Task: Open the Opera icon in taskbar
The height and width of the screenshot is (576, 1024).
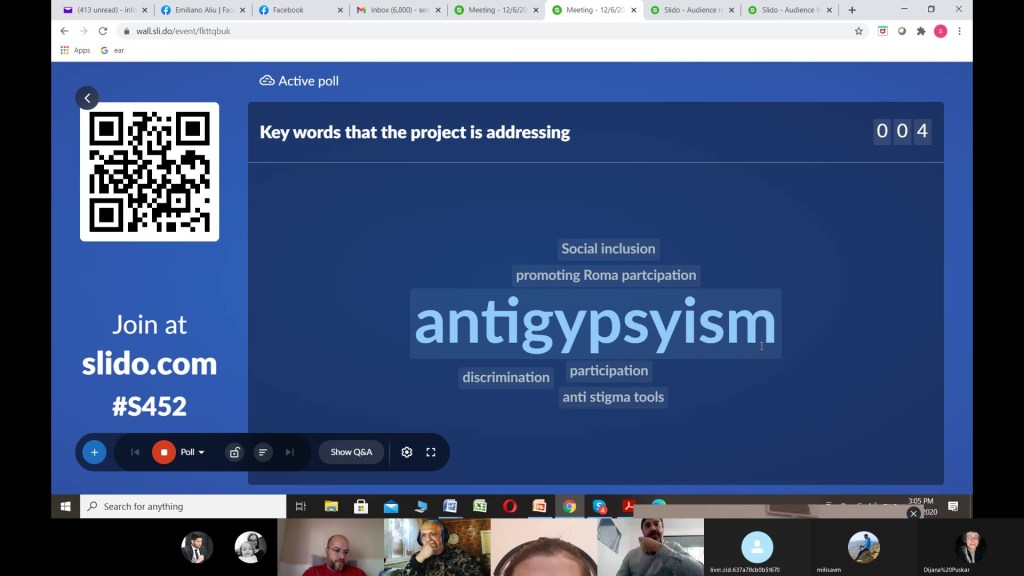Action: click(509, 506)
